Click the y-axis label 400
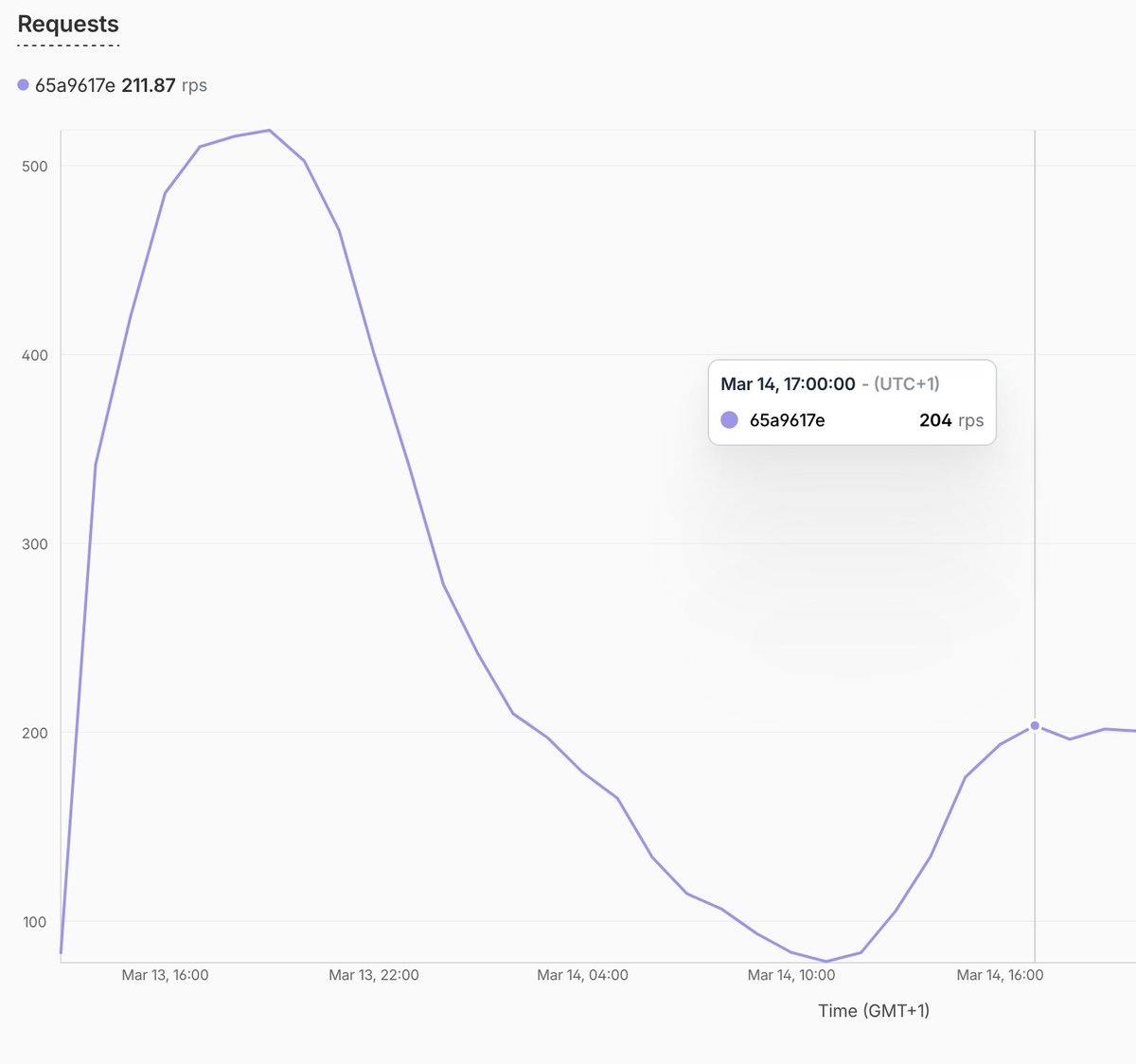Screen dimensions: 1136x1064 [34, 355]
